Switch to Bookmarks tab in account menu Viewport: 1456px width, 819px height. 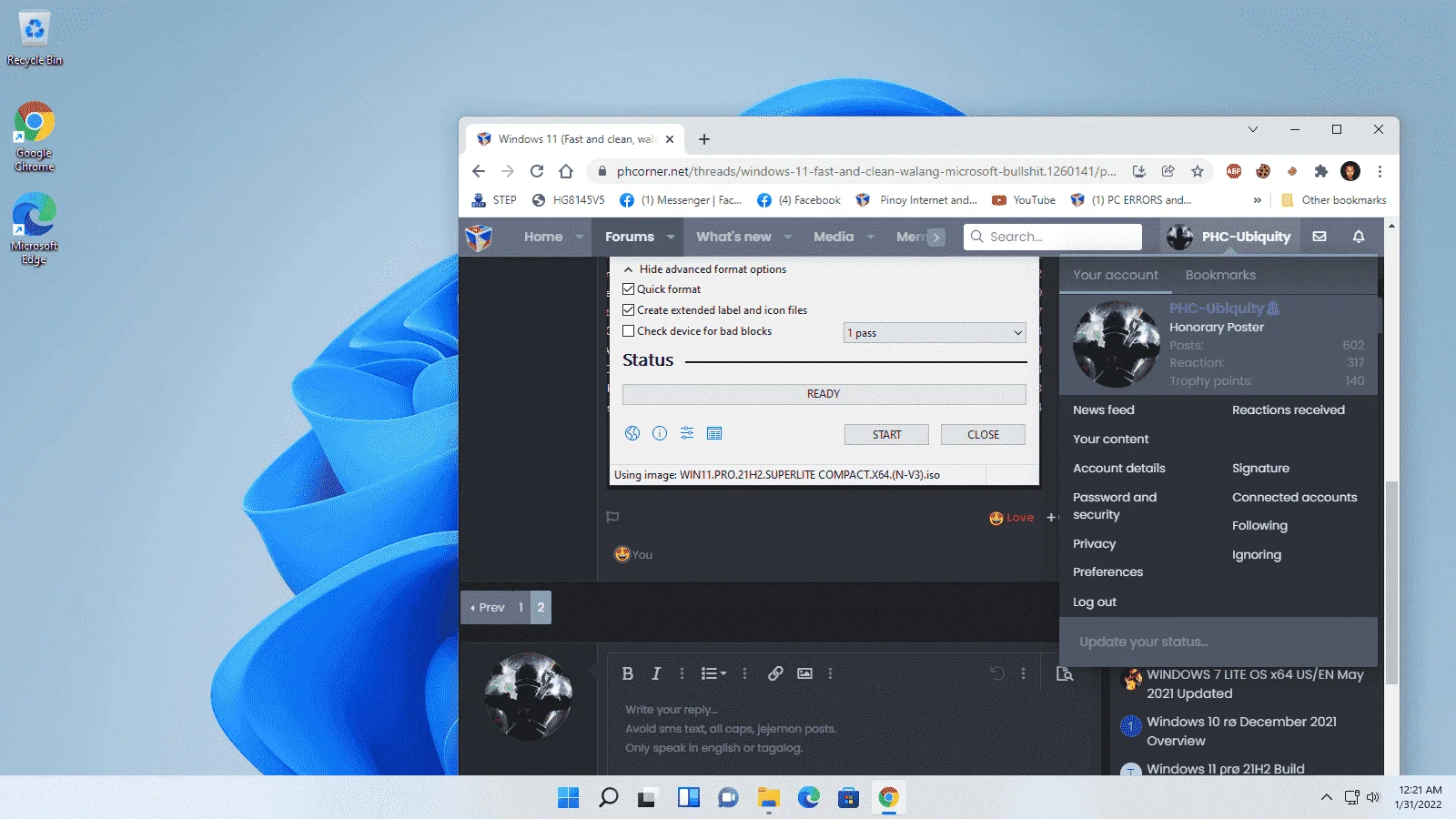(1220, 275)
